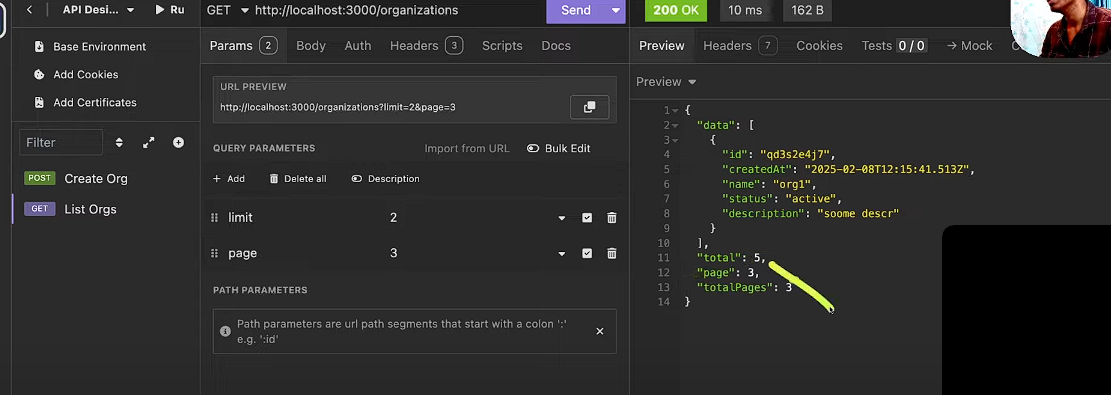
Task: Click the drag handle for limit row
Action: [215, 218]
